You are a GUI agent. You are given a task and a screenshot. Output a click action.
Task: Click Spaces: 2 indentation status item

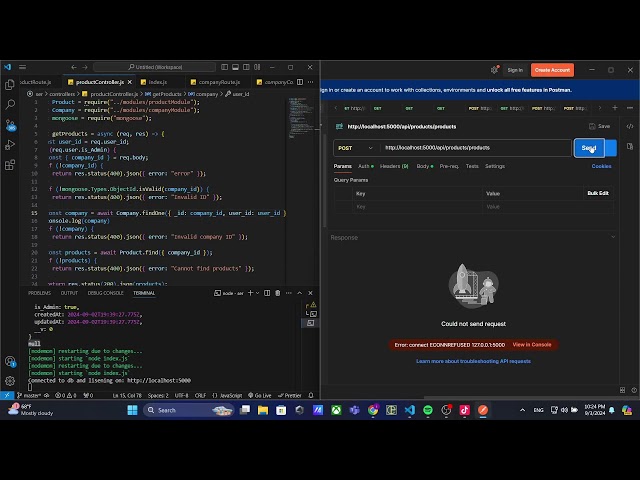(x=158, y=395)
